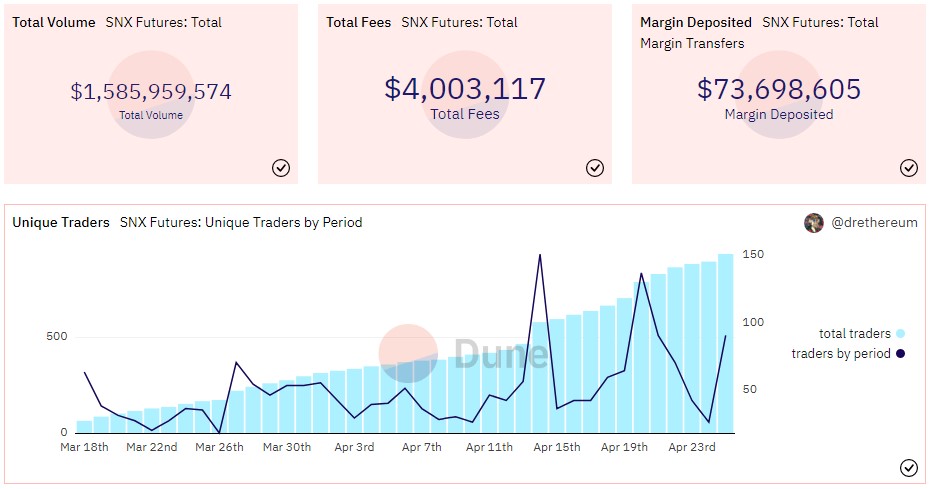This screenshot has width=930, height=489.
Task: Click checkmark icon on Total Fees card
Action: [595, 168]
